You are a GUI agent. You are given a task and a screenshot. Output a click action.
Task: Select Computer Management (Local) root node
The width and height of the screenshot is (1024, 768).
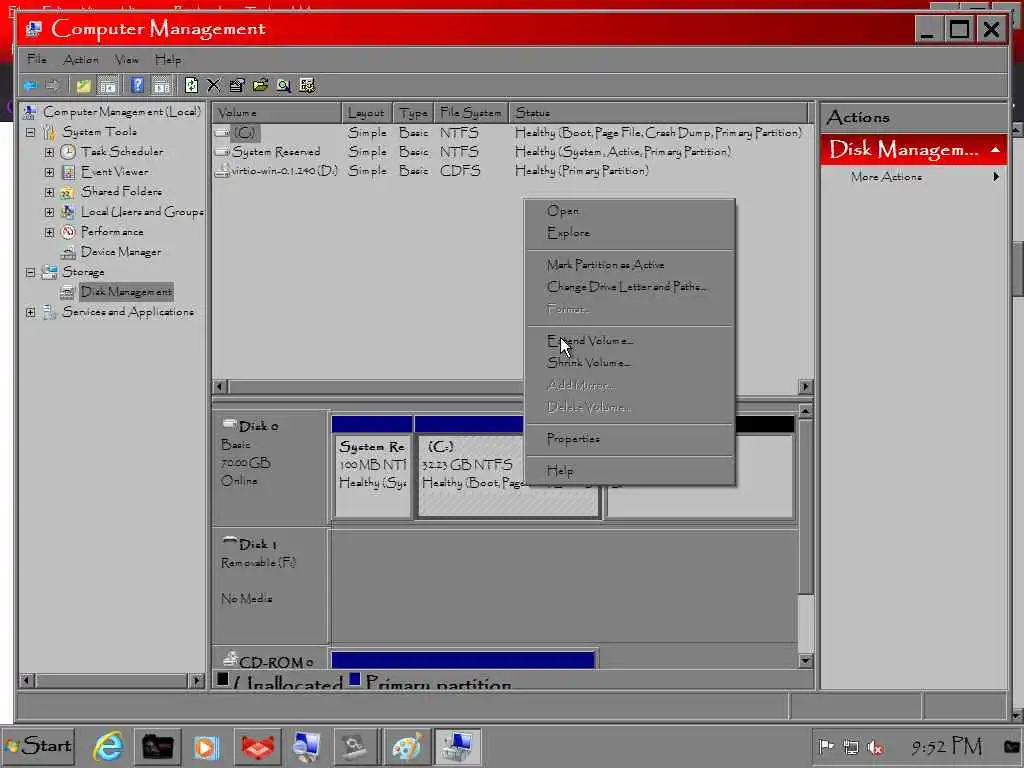pos(122,112)
